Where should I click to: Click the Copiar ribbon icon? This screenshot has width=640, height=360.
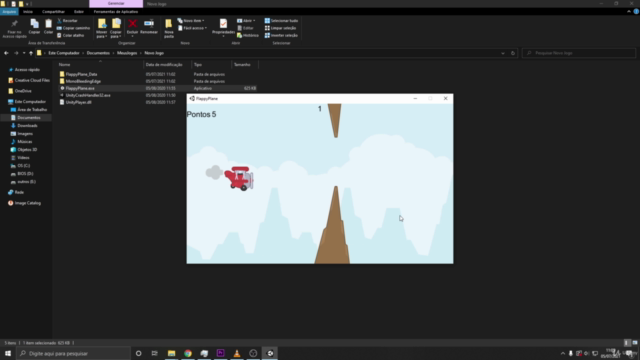point(34,27)
